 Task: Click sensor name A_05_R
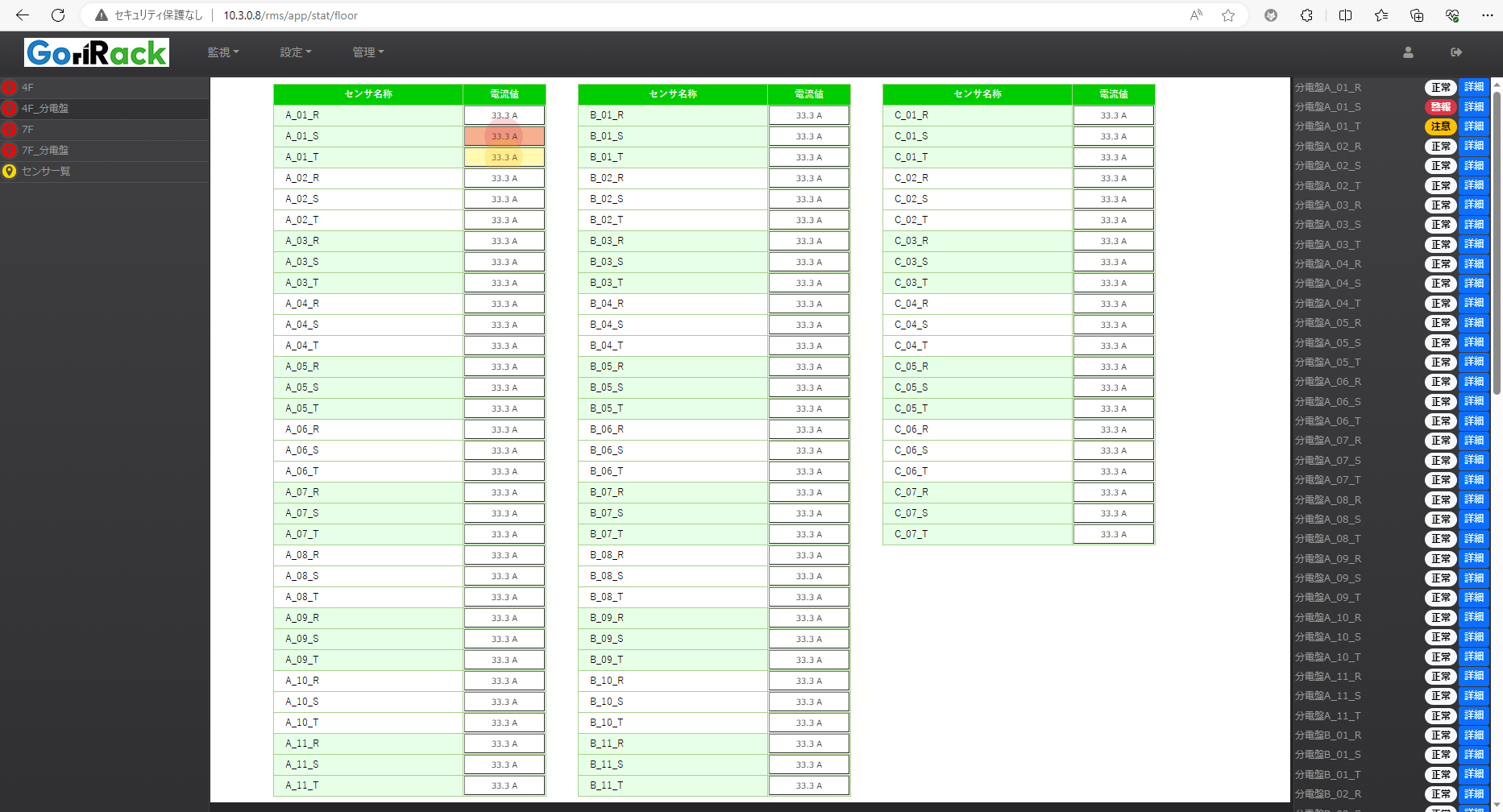[302, 367]
